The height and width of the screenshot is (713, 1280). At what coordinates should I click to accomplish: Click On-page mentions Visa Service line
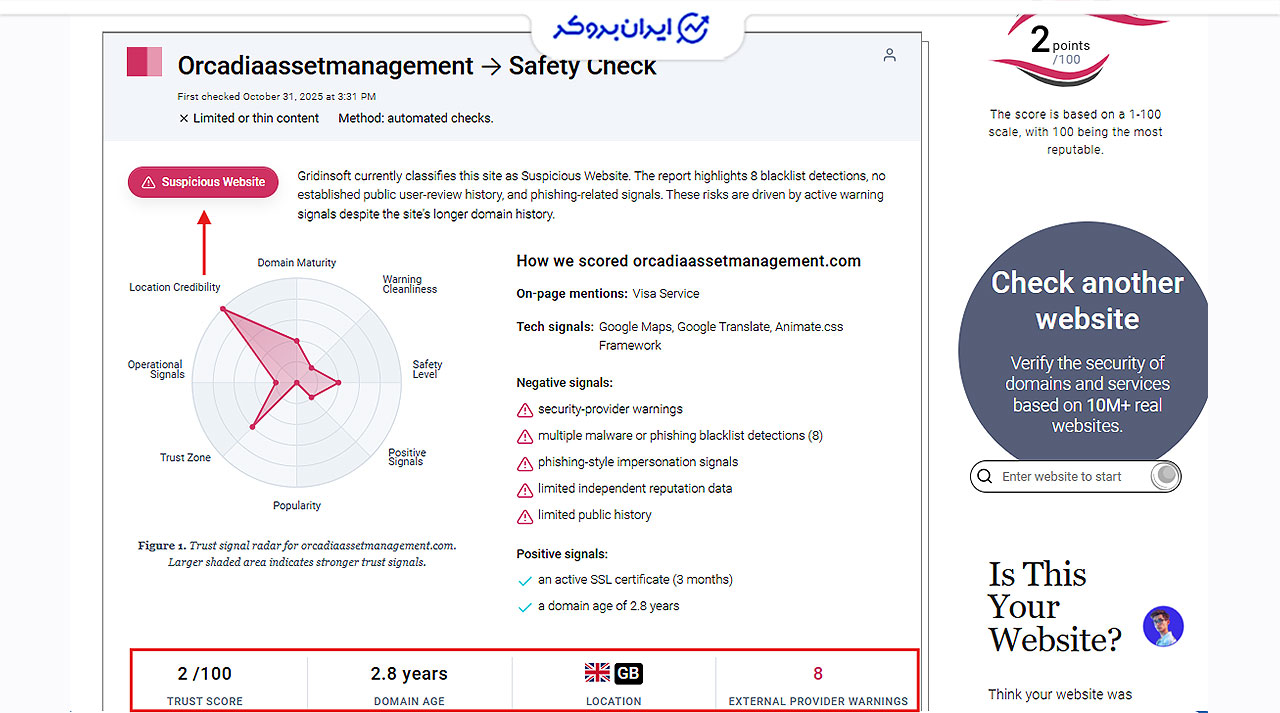pyautogui.click(x=608, y=294)
